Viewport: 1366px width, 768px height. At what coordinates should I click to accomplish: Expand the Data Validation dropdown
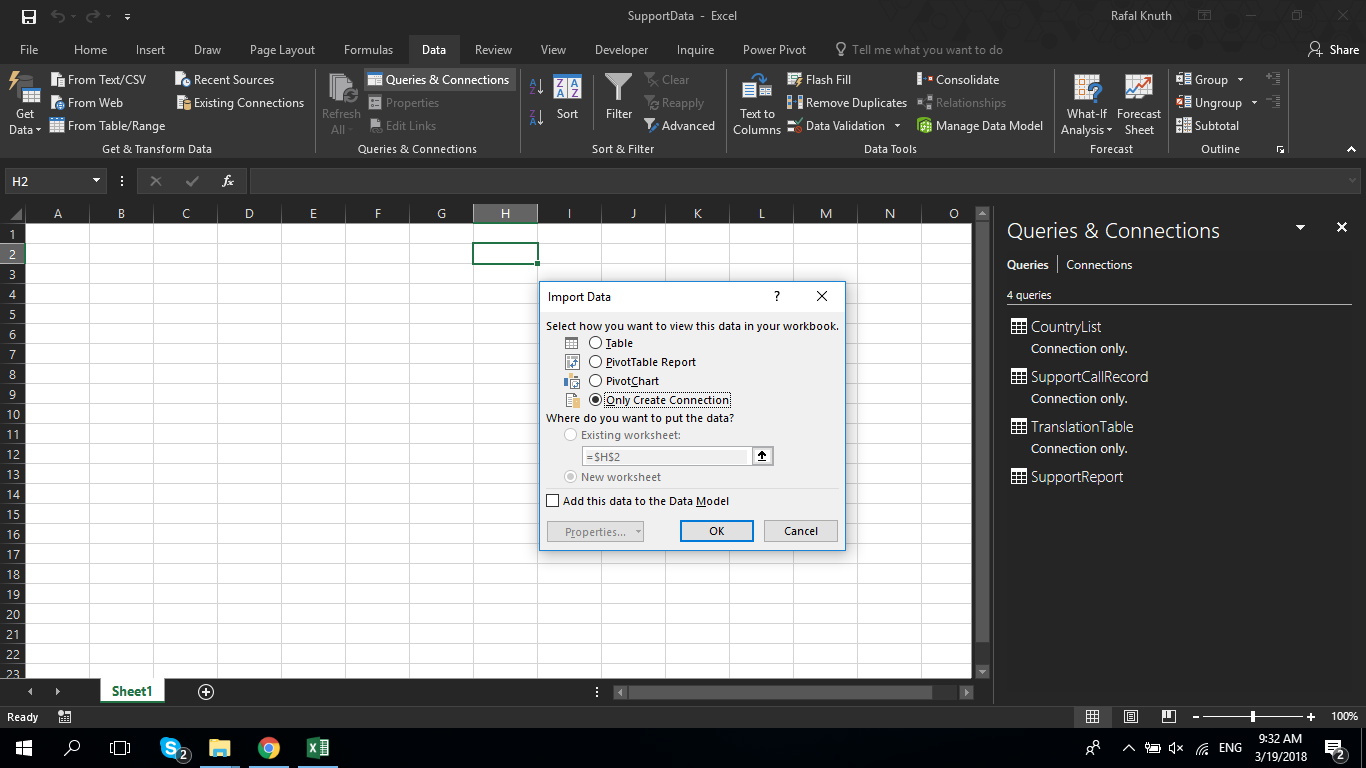coord(897,125)
